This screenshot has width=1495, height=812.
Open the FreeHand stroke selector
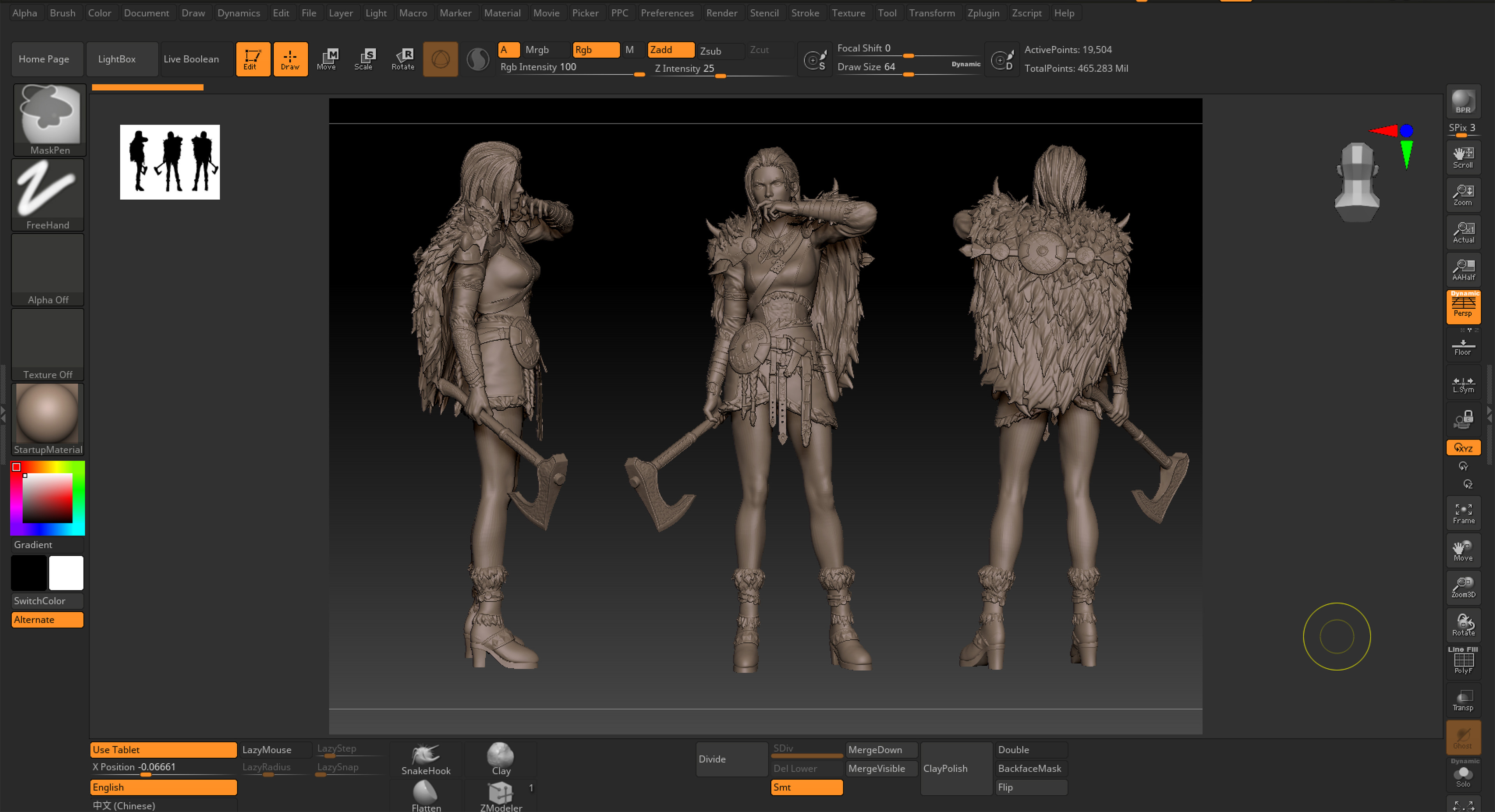(x=47, y=195)
